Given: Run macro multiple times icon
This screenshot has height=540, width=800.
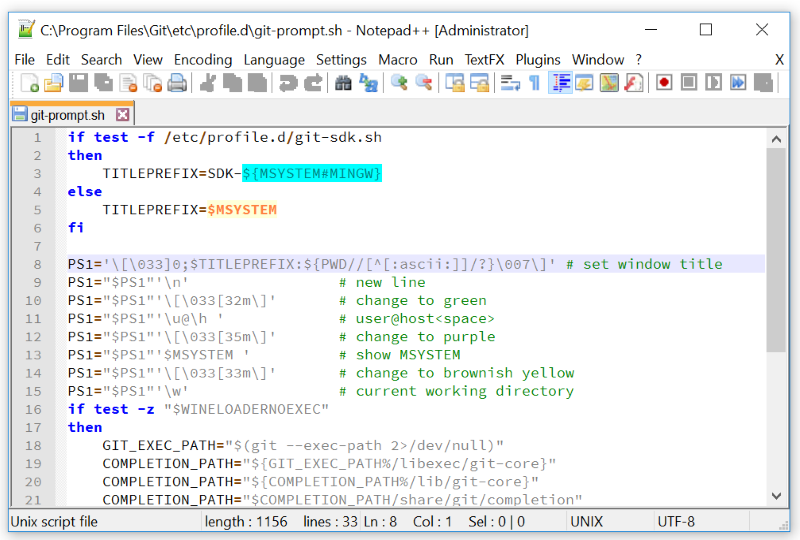Looking at the screenshot, I should click(738, 83).
